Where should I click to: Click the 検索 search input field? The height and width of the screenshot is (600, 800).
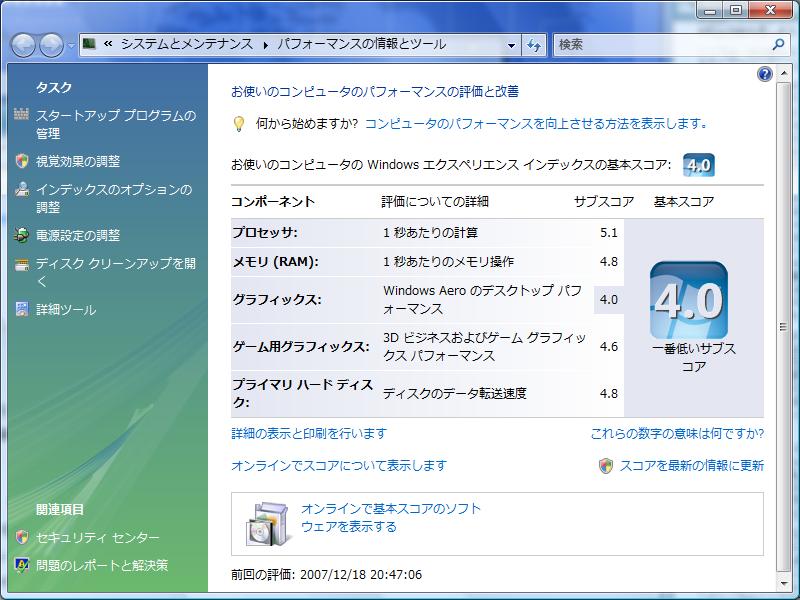tap(661, 45)
